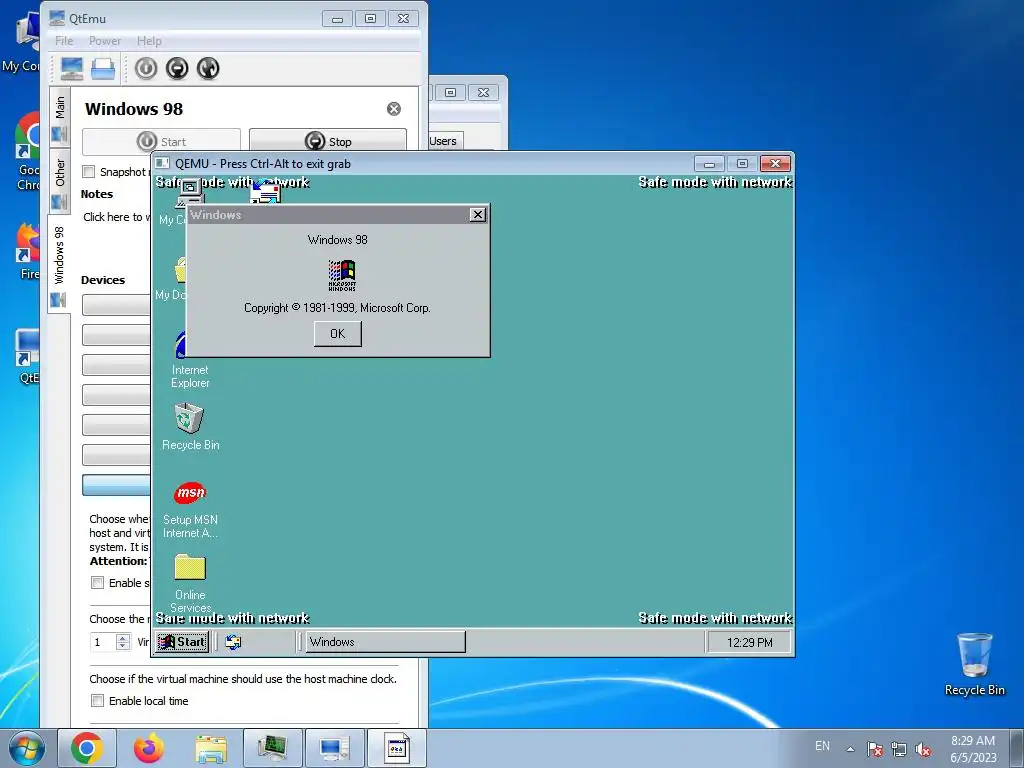
Task: Decrease the virtual CPU spinner value
Action: pos(123,647)
